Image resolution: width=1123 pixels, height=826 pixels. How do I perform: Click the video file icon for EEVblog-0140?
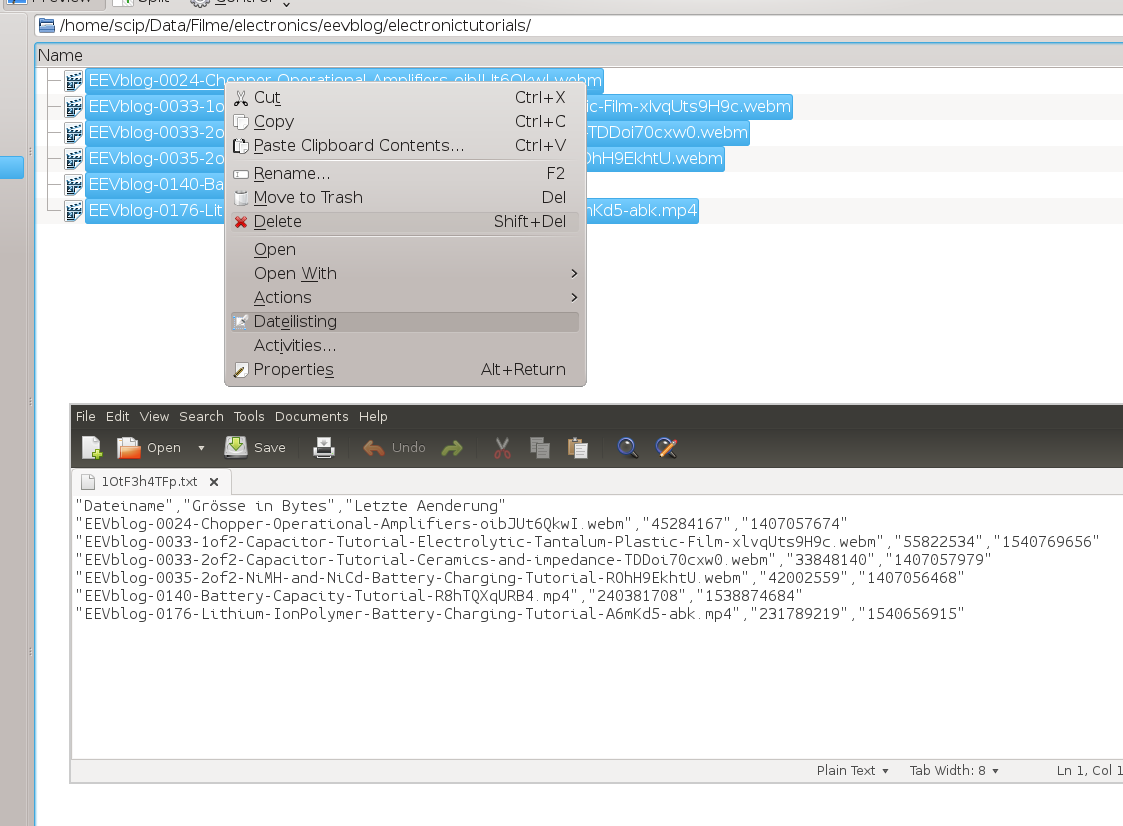[73, 185]
